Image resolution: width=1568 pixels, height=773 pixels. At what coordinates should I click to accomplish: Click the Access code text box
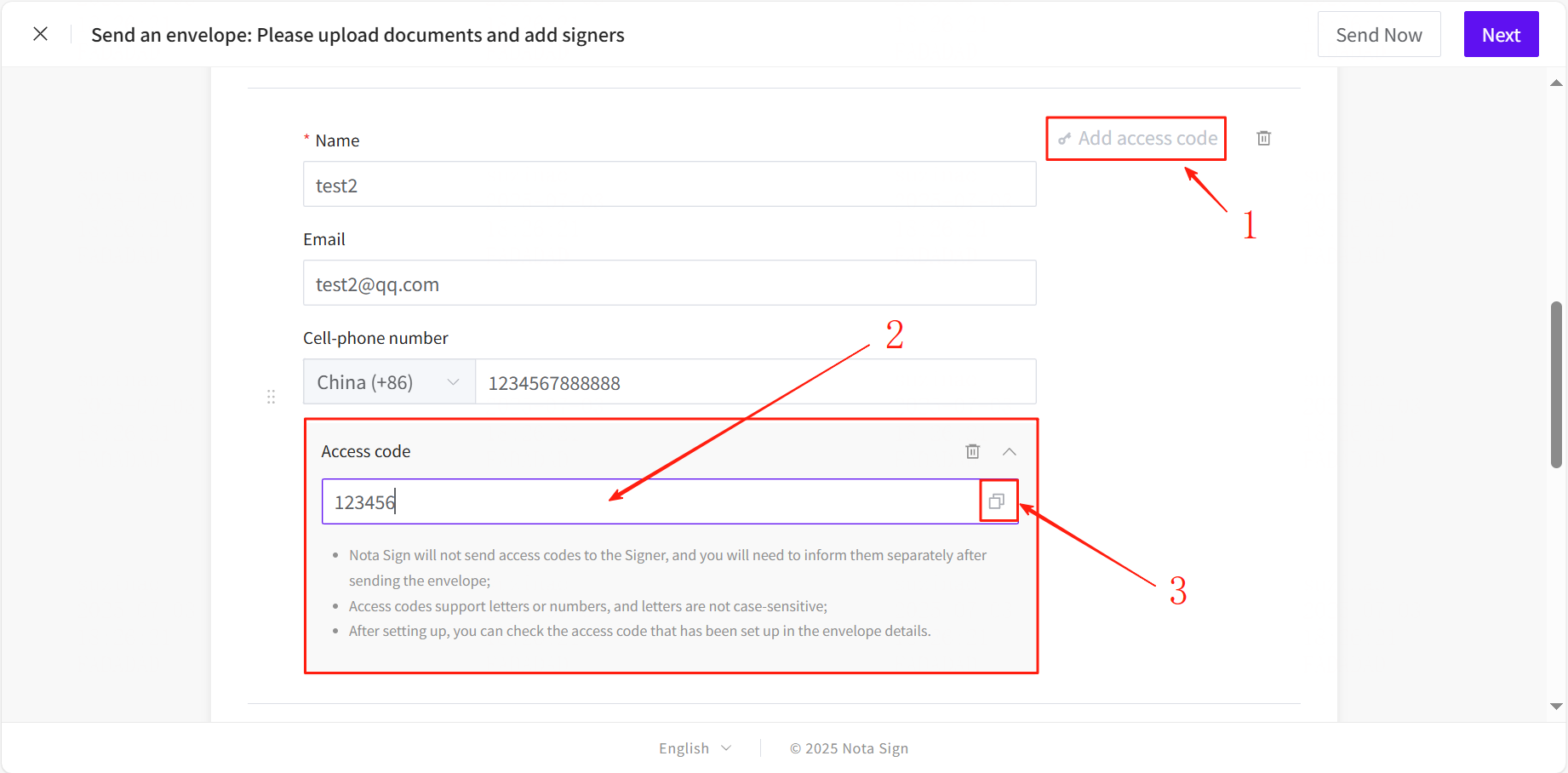point(650,501)
